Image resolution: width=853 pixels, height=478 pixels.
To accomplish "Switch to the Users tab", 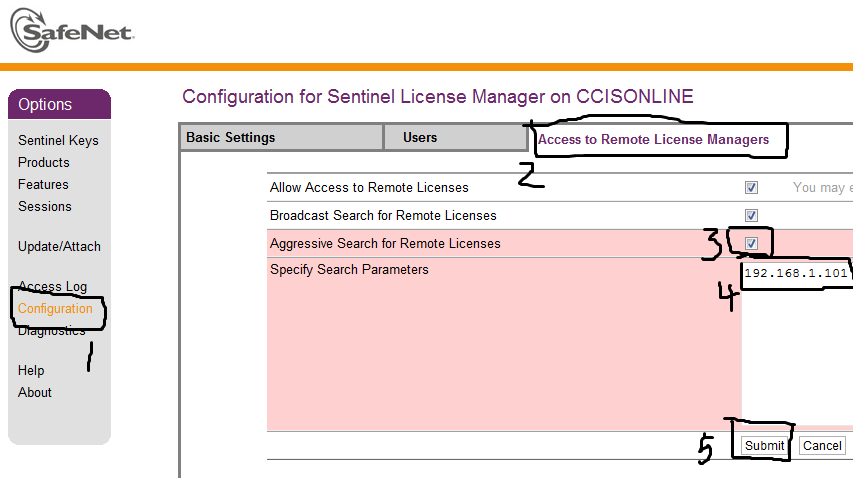I will pos(455,138).
